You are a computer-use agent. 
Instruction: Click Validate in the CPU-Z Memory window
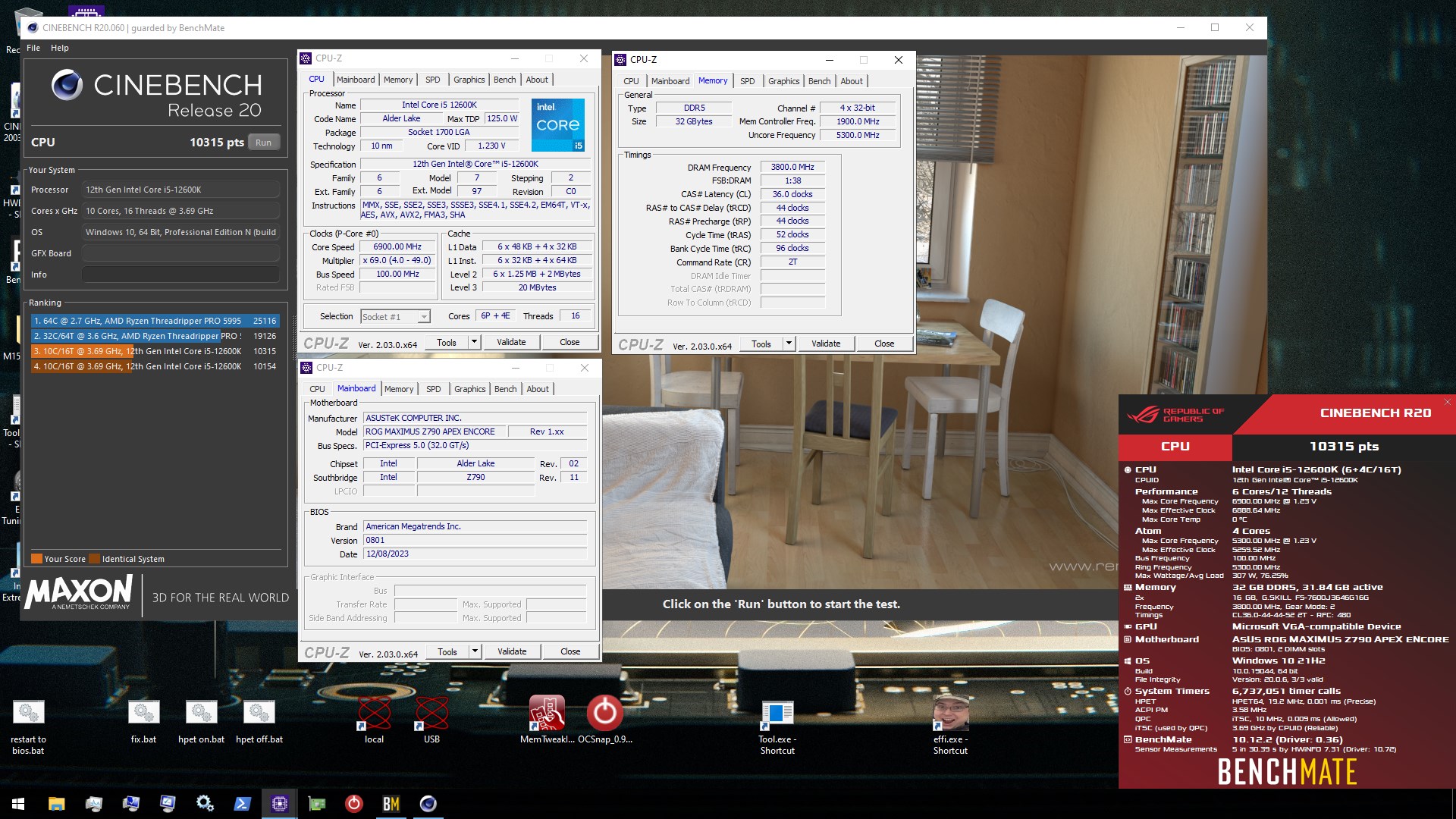[x=826, y=344]
